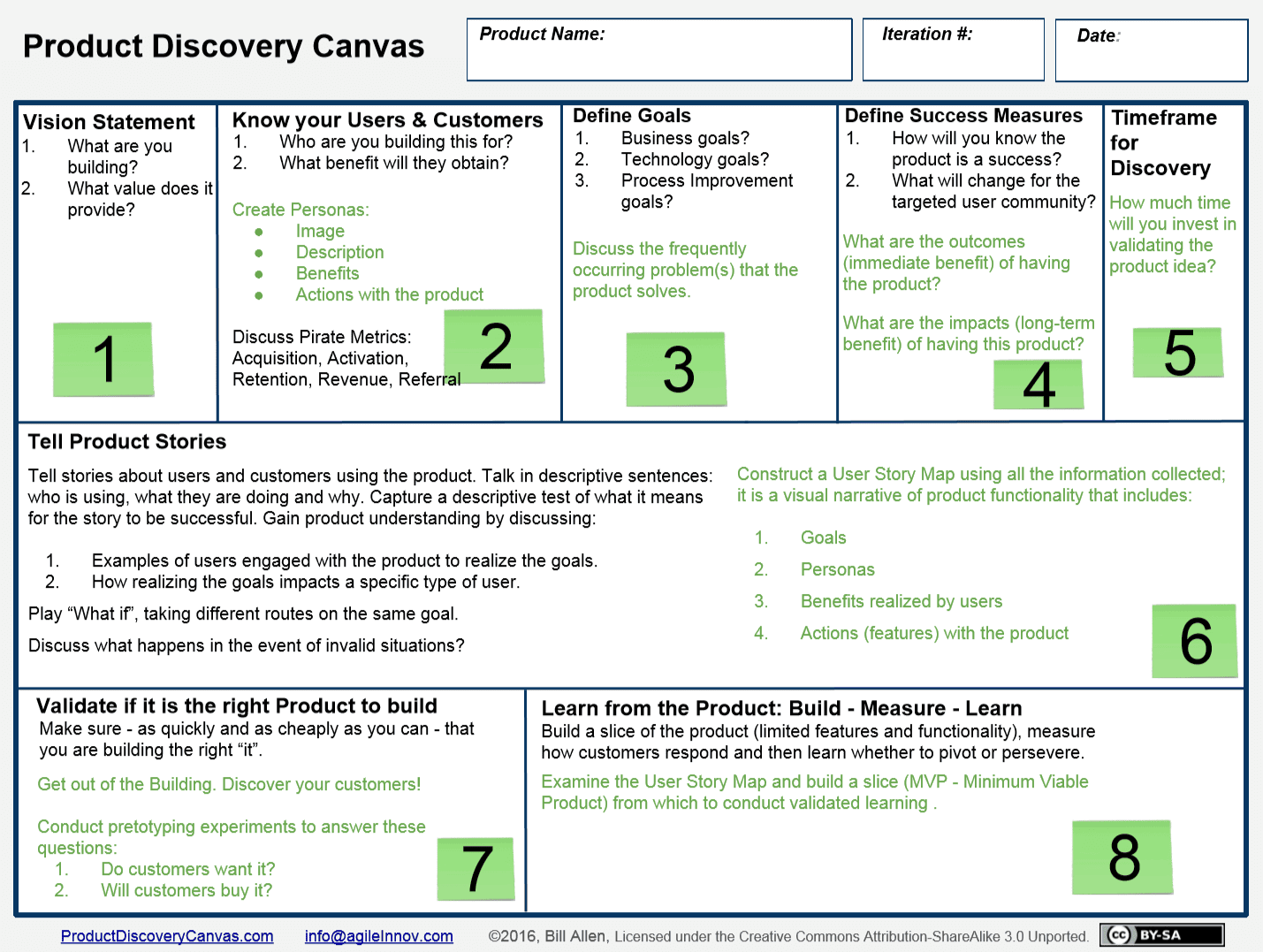Screen dimensions: 1263x952
Task: Click 'What benefit will they obtain?'
Action: tap(394, 163)
